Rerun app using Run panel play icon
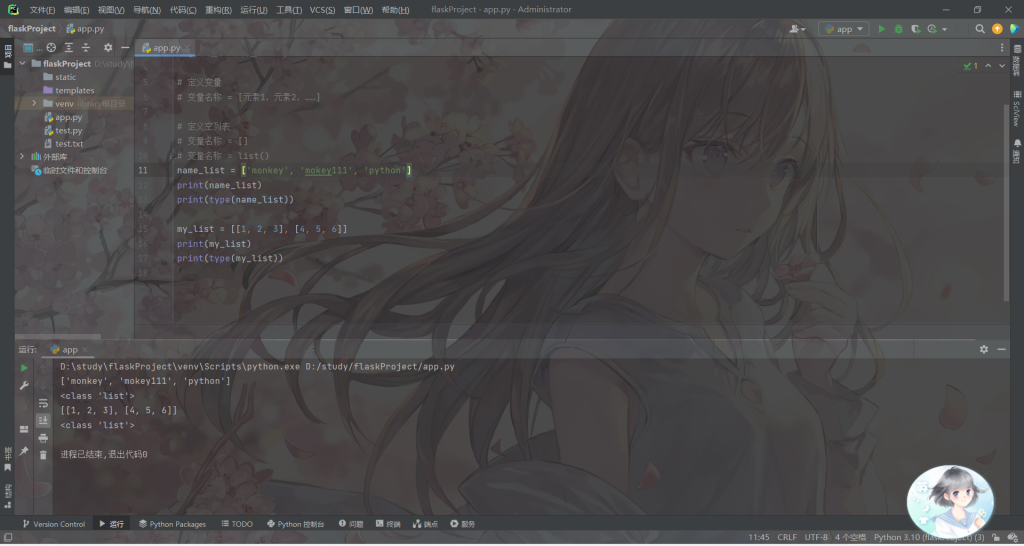1024x546 pixels. [x=24, y=368]
